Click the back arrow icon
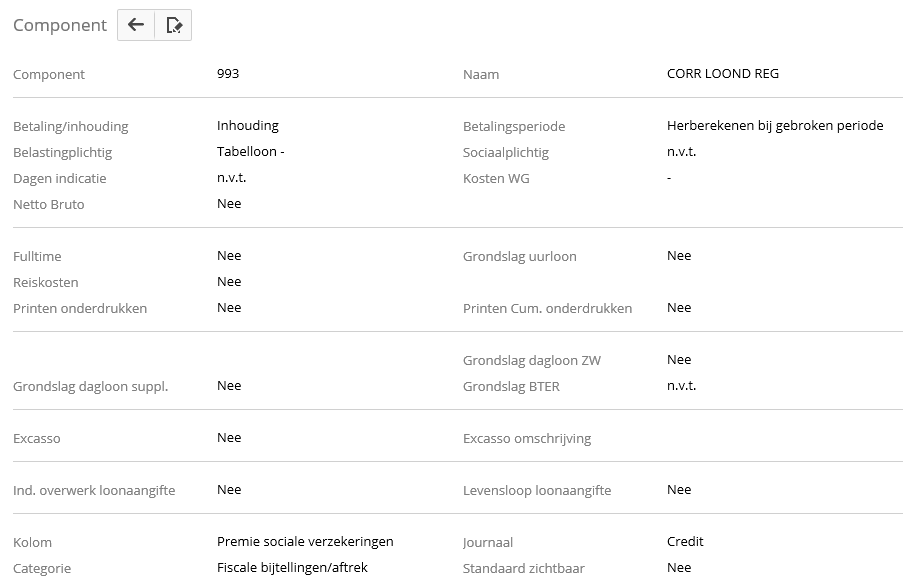Screen dimensions: 909x585 tap(136, 26)
